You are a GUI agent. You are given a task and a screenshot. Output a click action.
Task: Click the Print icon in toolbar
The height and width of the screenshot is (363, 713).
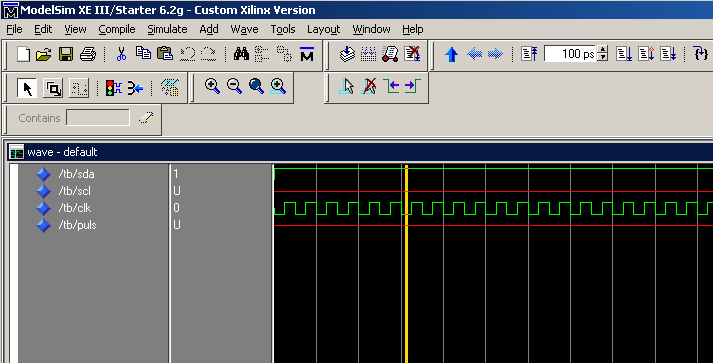[x=88, y=55]
